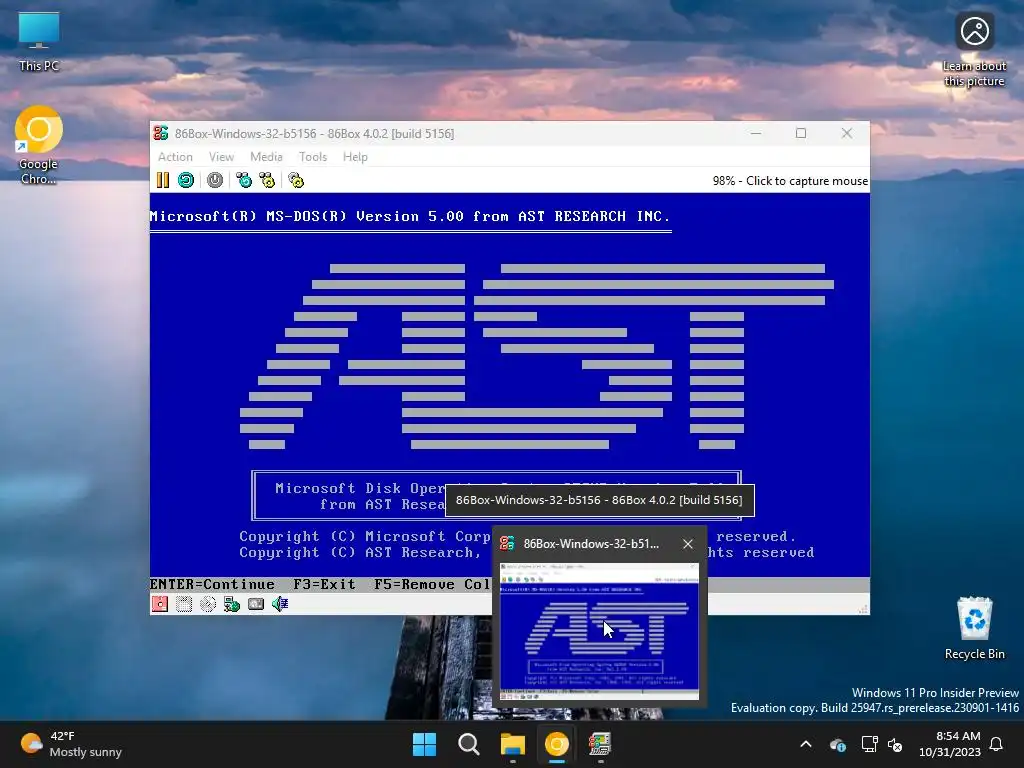Open the View menu
Screen dimensions: 1024x768
(x=221, y=157)
